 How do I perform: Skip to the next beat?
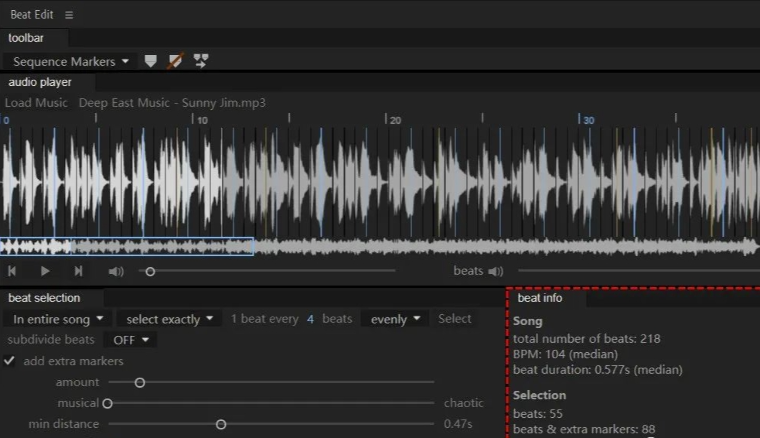pyautogui.click(x=78, y=271)
